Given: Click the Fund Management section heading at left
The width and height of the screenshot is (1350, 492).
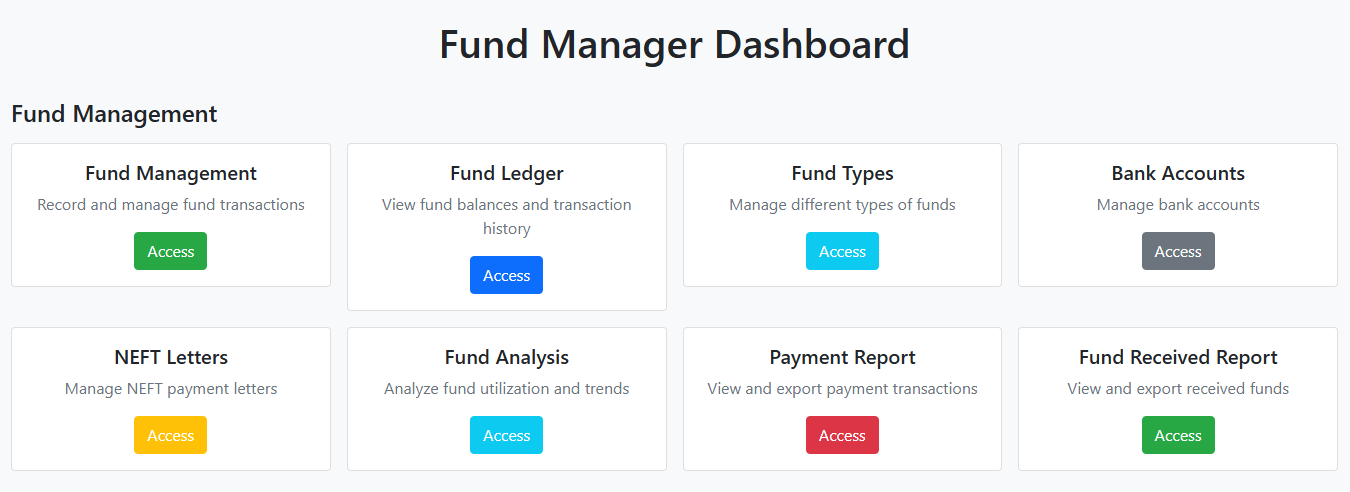Looking at the screenshot, I should coord(114,114).
